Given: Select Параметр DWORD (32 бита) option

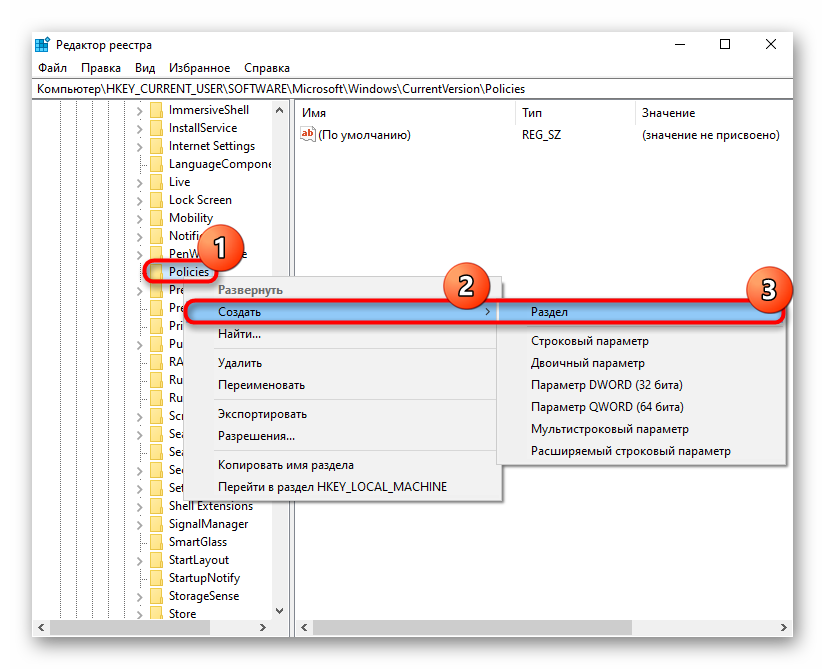Looking at the screenshot, I should click(x=606, y=385).
